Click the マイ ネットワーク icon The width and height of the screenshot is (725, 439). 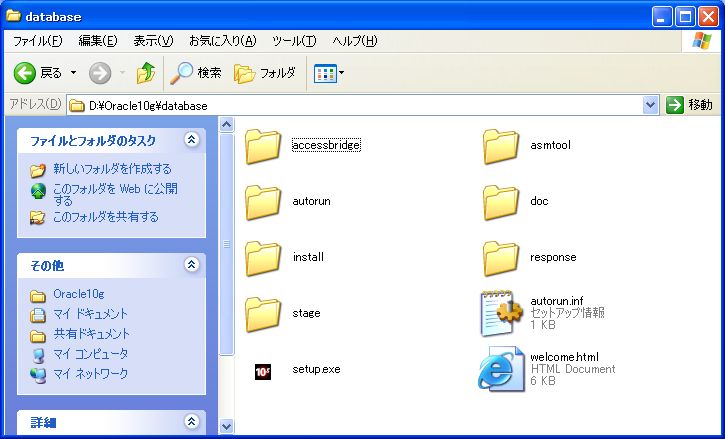click(38, 375)
